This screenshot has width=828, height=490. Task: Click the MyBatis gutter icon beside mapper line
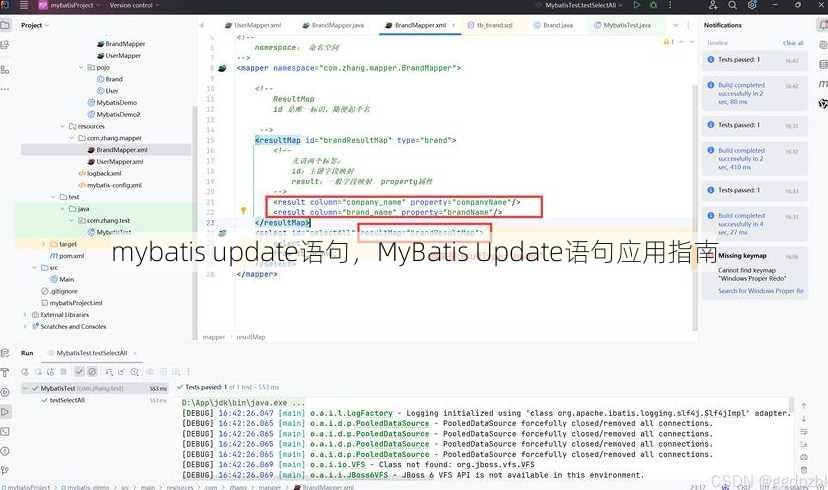pos(222,68)
